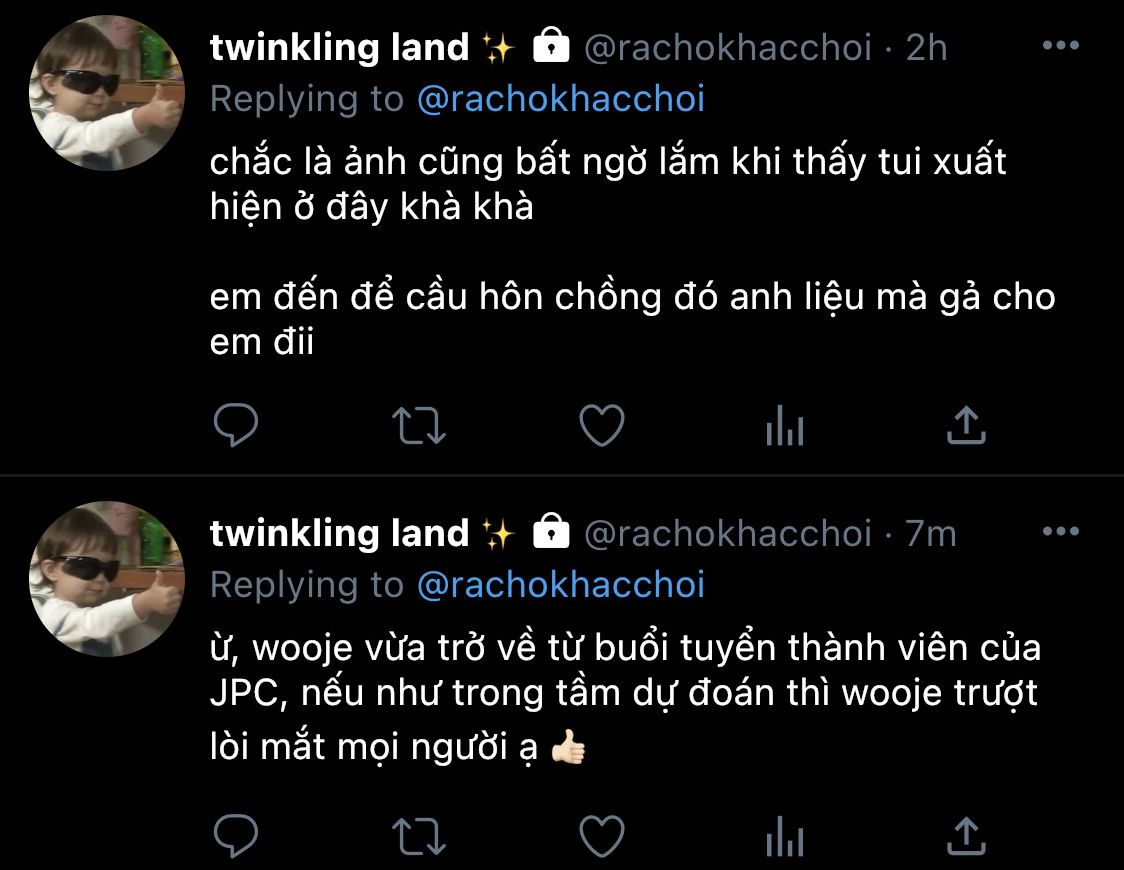The height and width of the screenshot is (870, 1124).
Task: Open profile picture of first tweet
Action: point(107,93)
